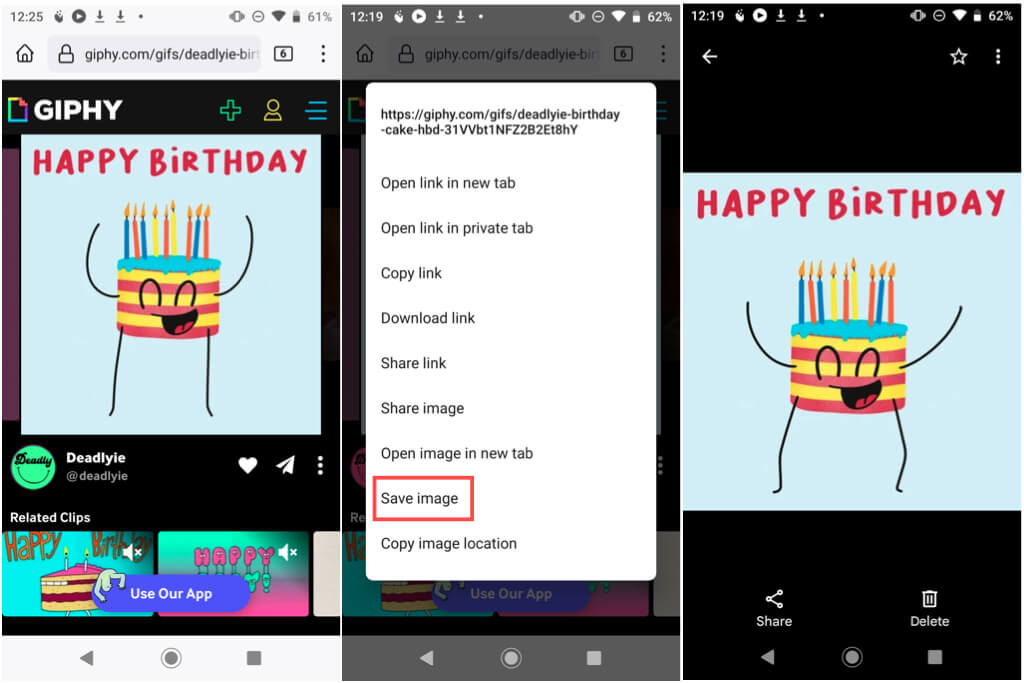Image resolution: width=1024 pixels, height=683 pixels.
Task: Select Open image in new tab
Action: pyautogui.click(x=456, y=453)
